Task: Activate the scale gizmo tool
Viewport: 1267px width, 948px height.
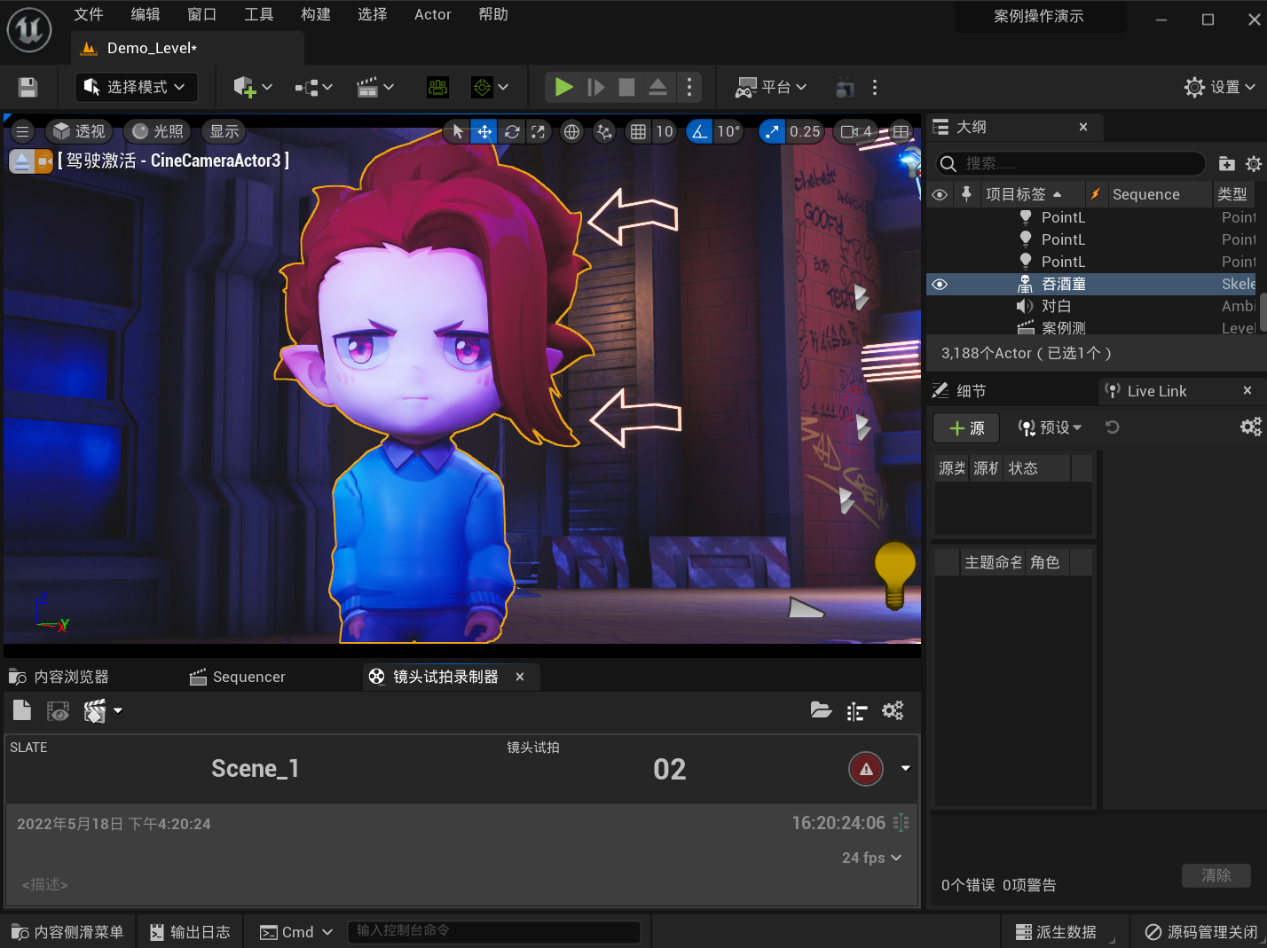Action: click(x=538, y=131)
